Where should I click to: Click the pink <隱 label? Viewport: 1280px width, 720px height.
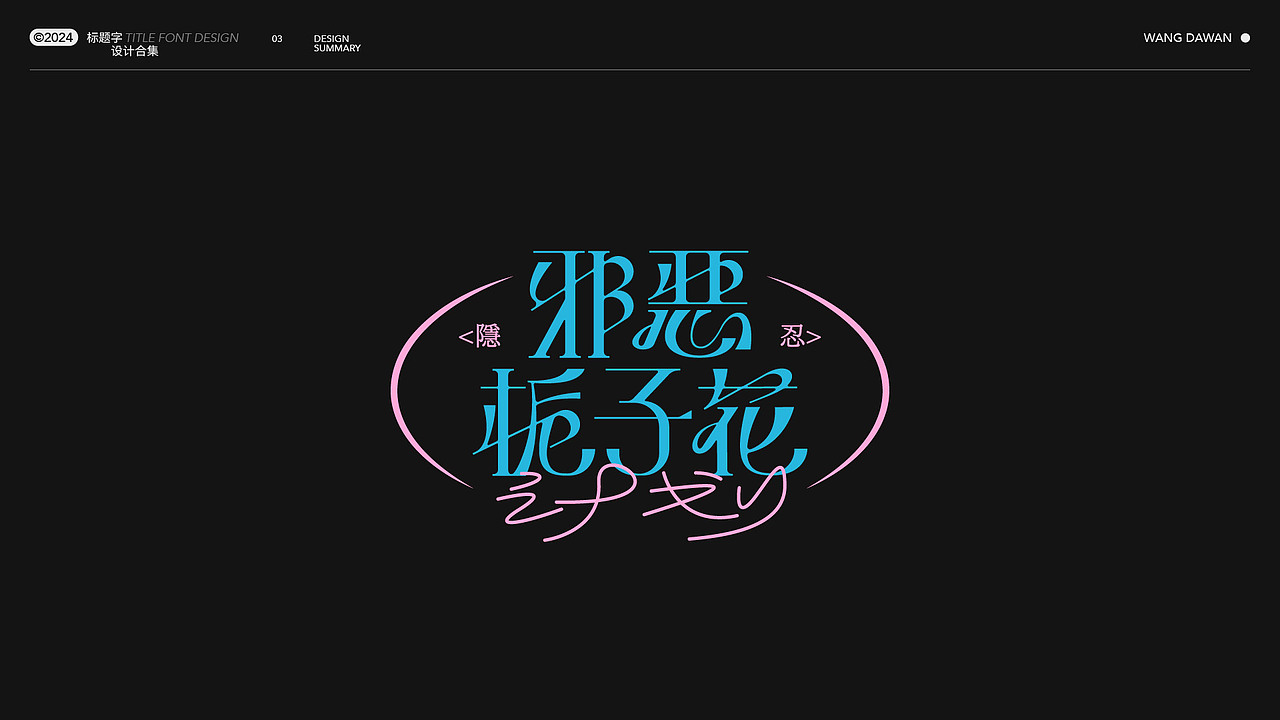(x=480, y=337)
